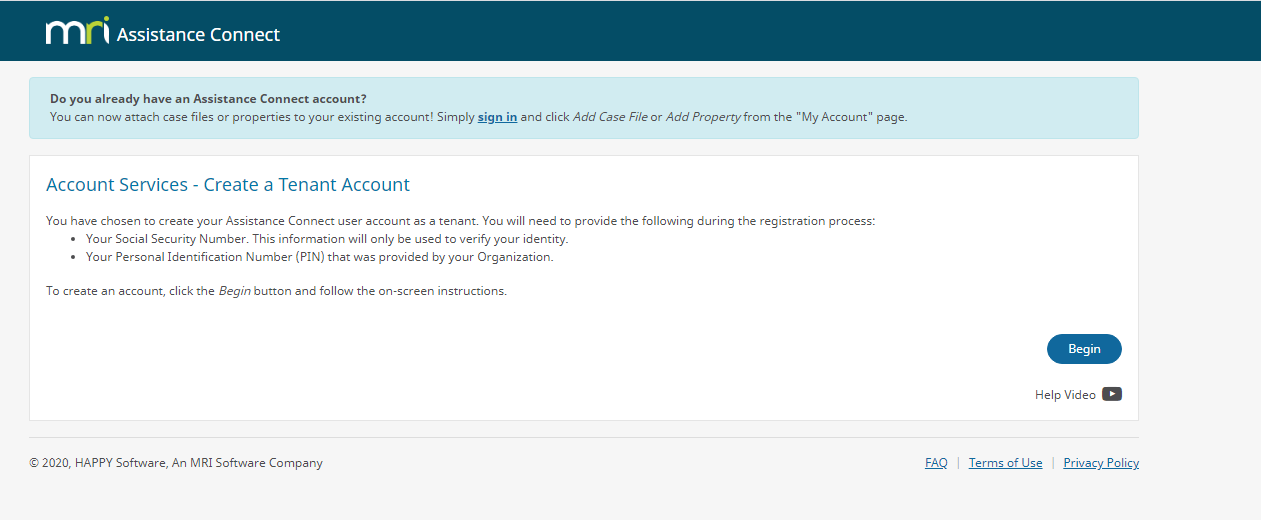Click the 'Do you already have an account' banner title
1261x520 pixels.
[208, 99]
